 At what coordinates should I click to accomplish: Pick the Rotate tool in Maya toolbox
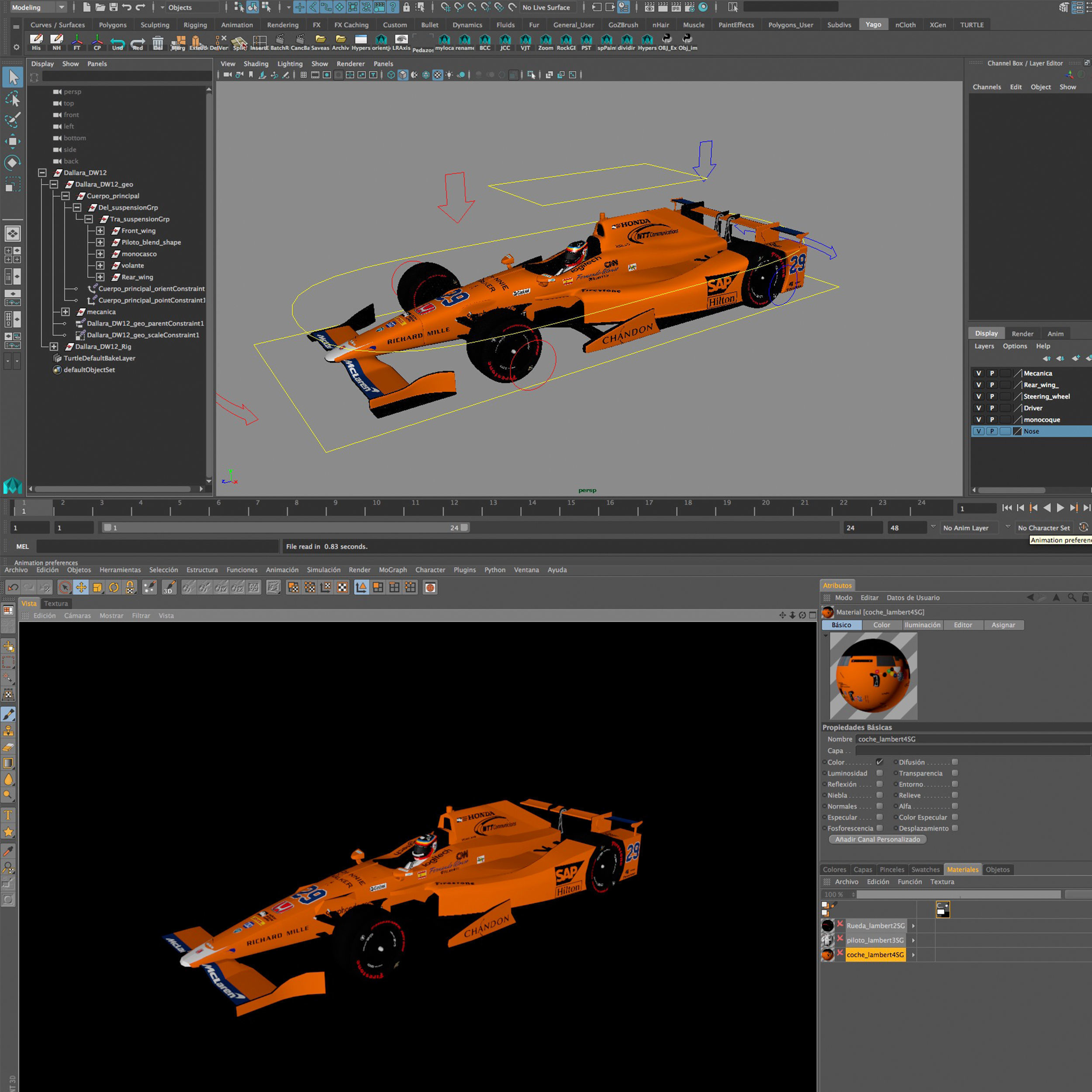12,163
